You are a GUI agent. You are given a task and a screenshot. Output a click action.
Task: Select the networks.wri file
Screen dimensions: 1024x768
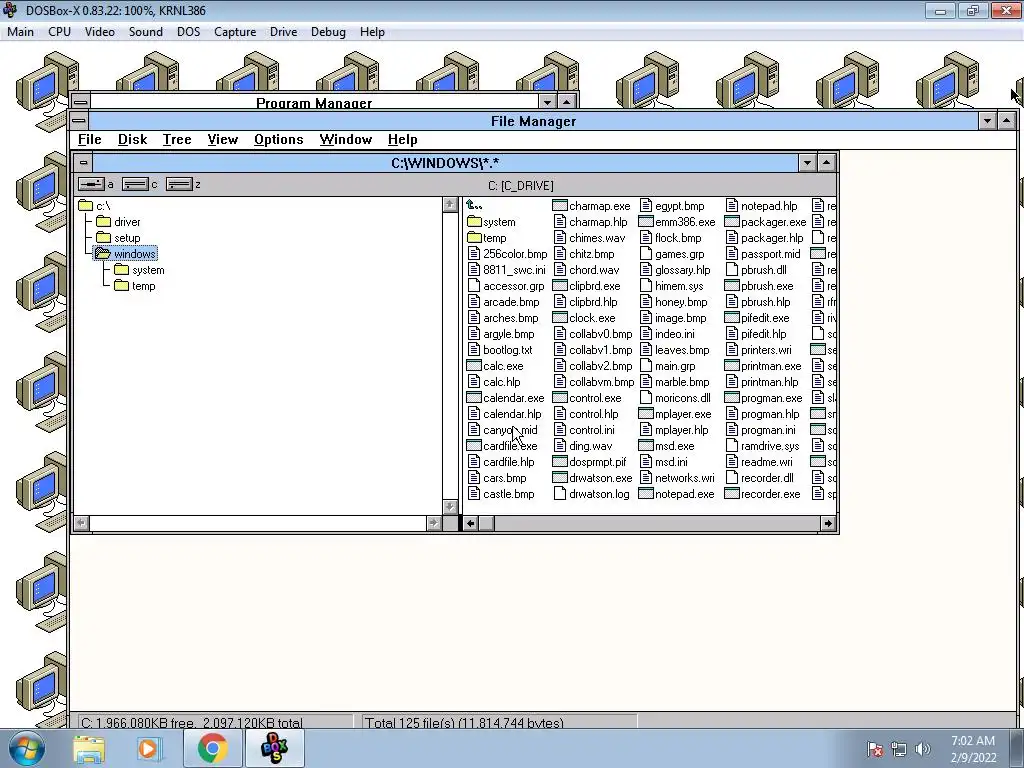677,478
